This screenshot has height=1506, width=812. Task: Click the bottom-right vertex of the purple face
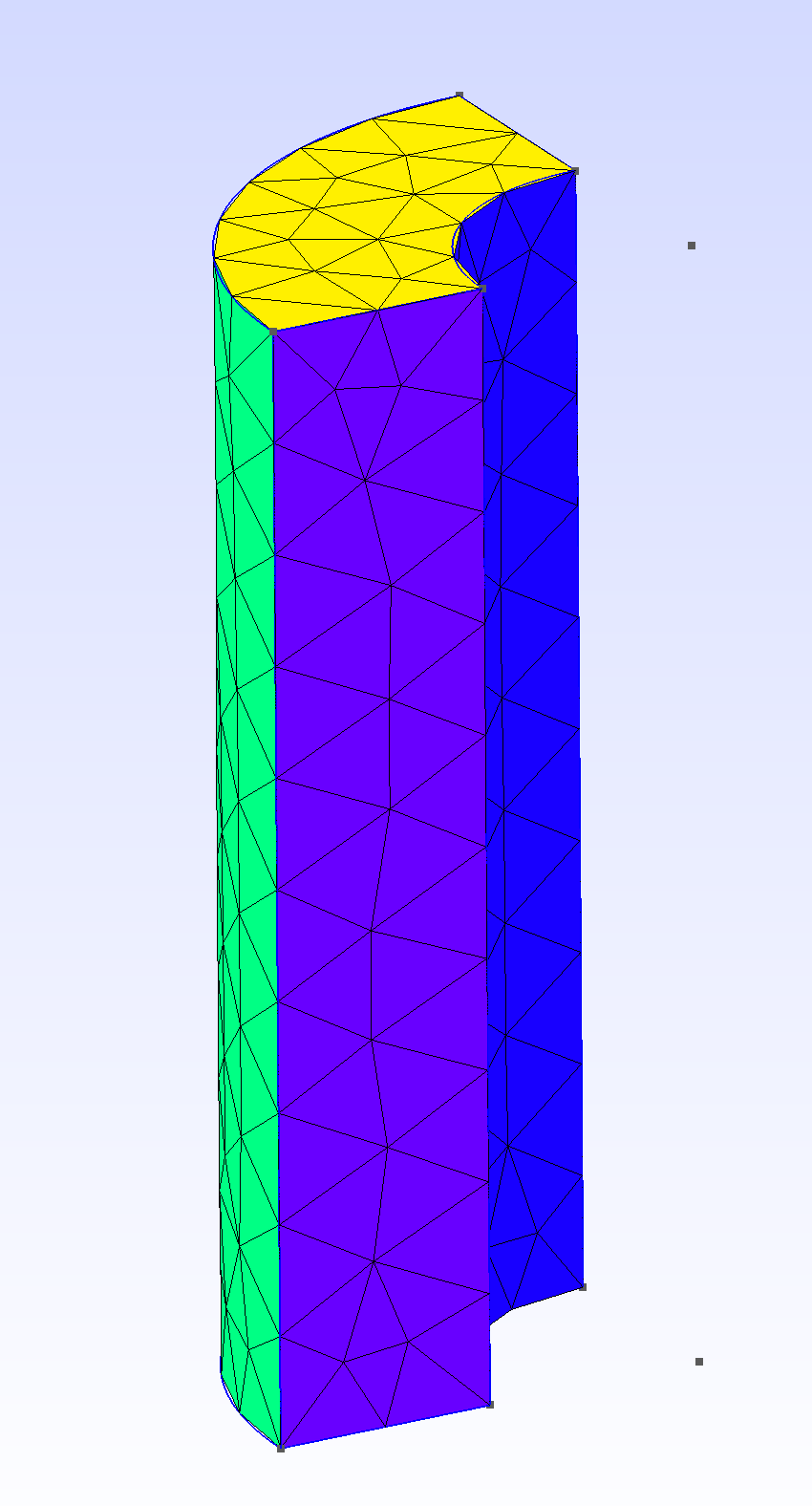click(x=490, y=1405)
